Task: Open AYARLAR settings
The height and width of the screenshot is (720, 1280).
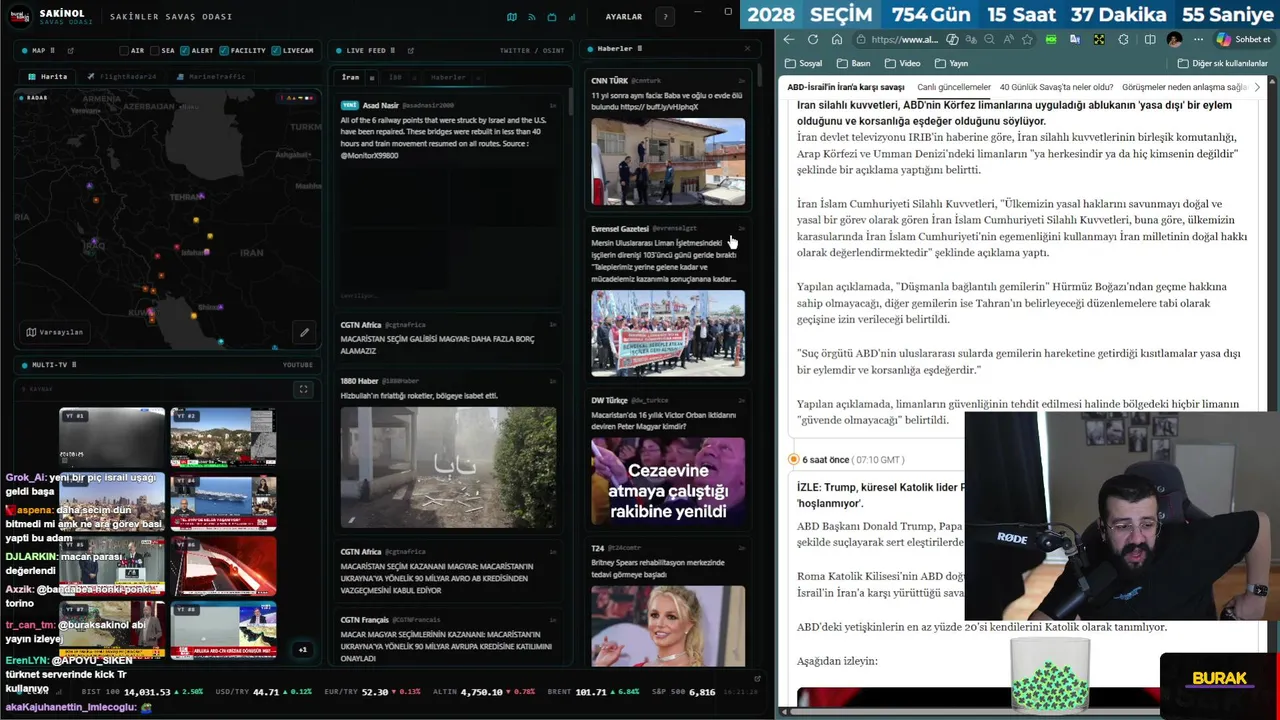Action: pos(624,17)
